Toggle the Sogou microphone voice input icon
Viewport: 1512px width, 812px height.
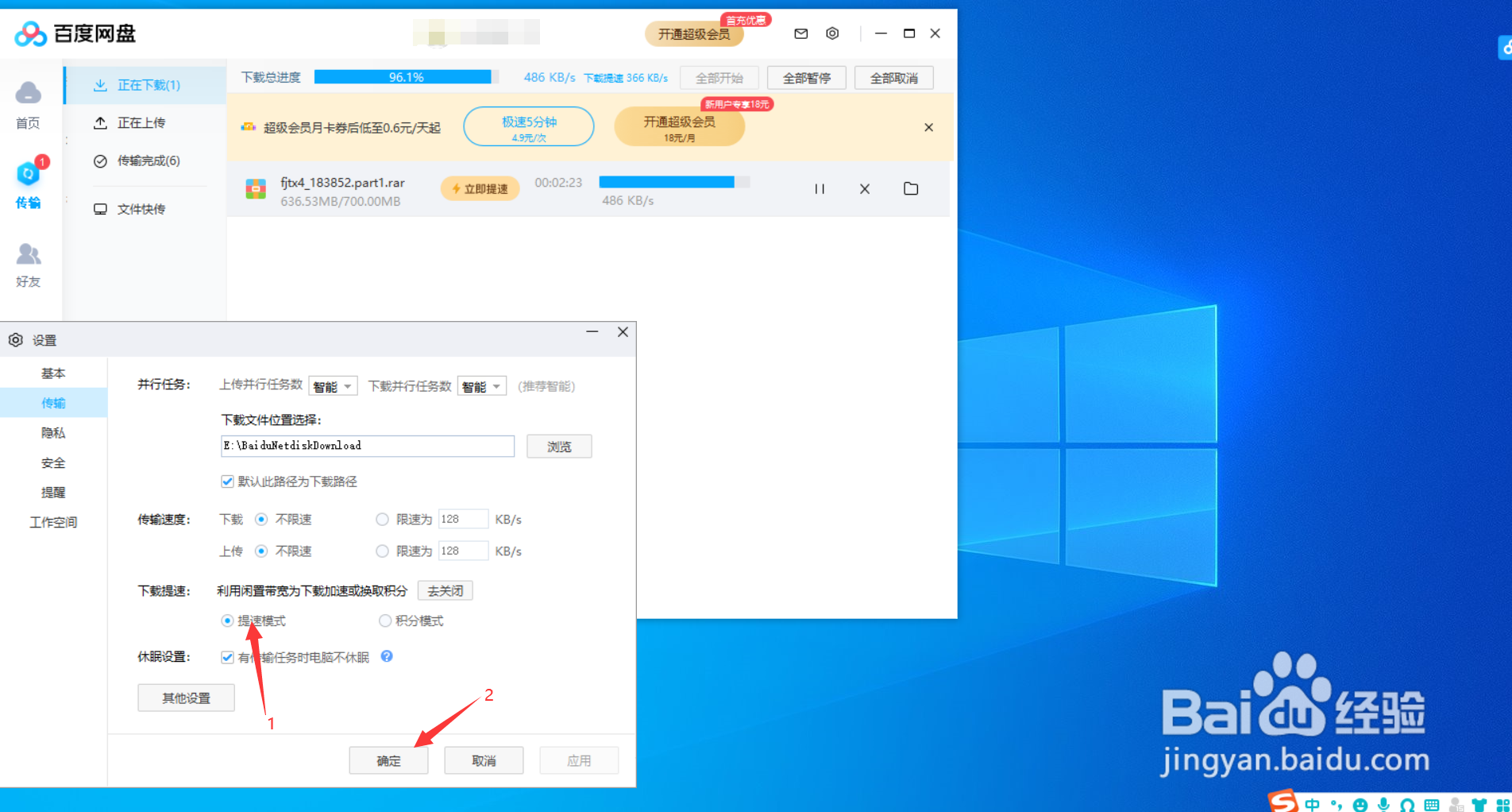(1384, 804)
